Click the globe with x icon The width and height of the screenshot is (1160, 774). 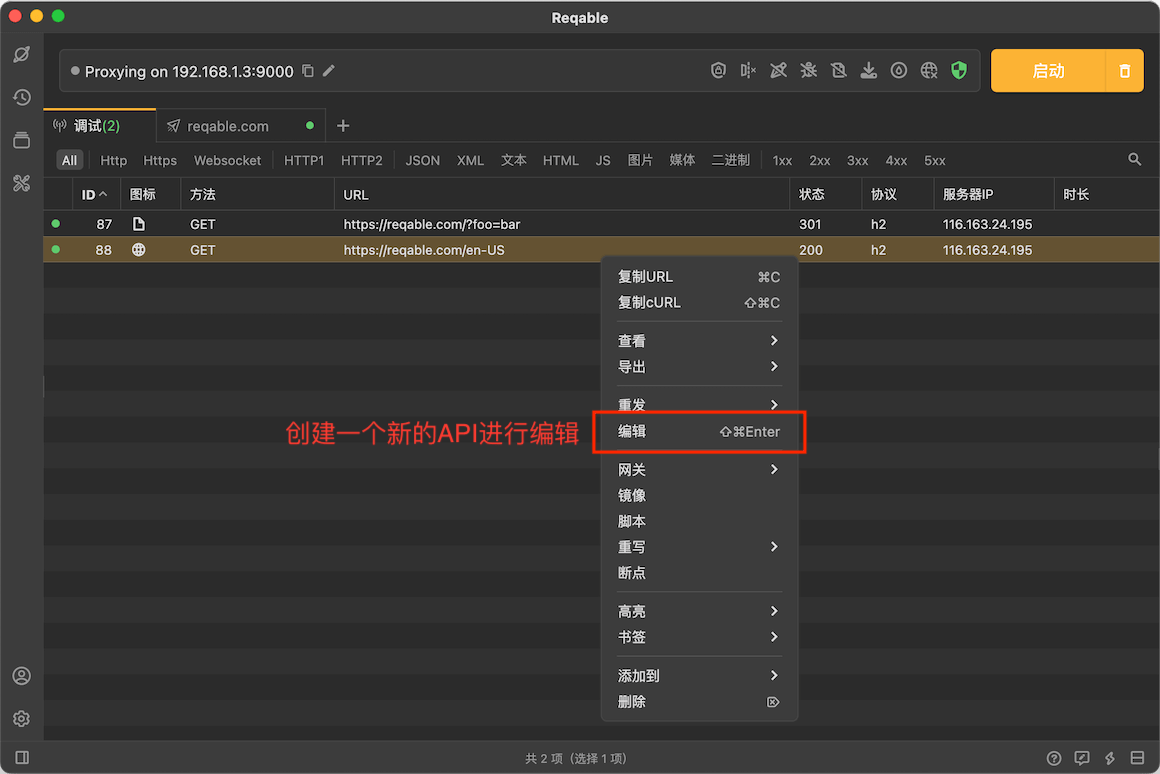[929, 70]
